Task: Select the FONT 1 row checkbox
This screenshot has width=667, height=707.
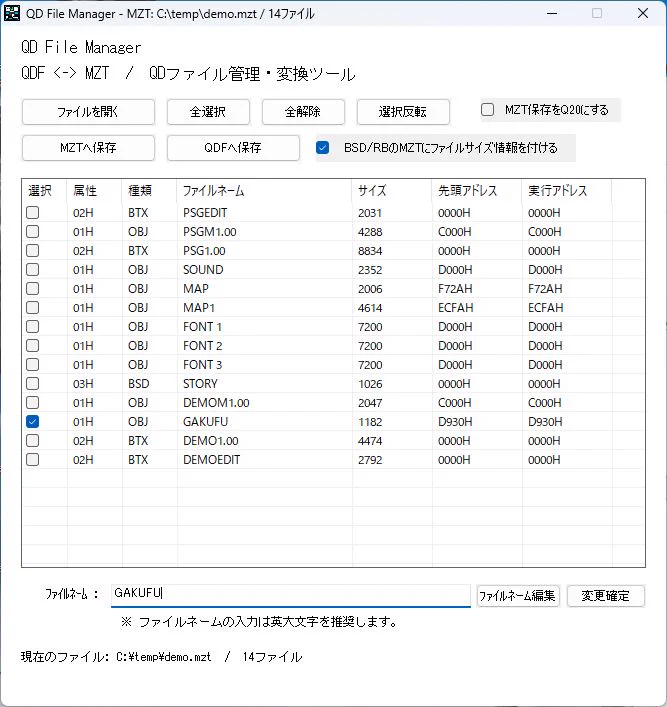Action: tap(32, 326)
